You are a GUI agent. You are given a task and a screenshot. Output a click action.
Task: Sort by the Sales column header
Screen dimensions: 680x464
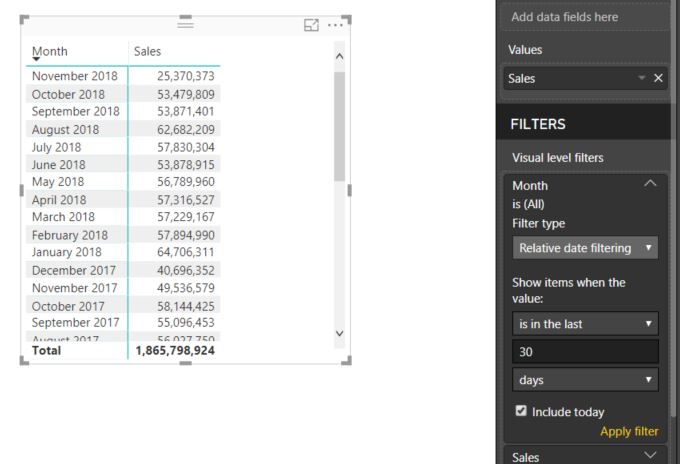coord(147,51)
